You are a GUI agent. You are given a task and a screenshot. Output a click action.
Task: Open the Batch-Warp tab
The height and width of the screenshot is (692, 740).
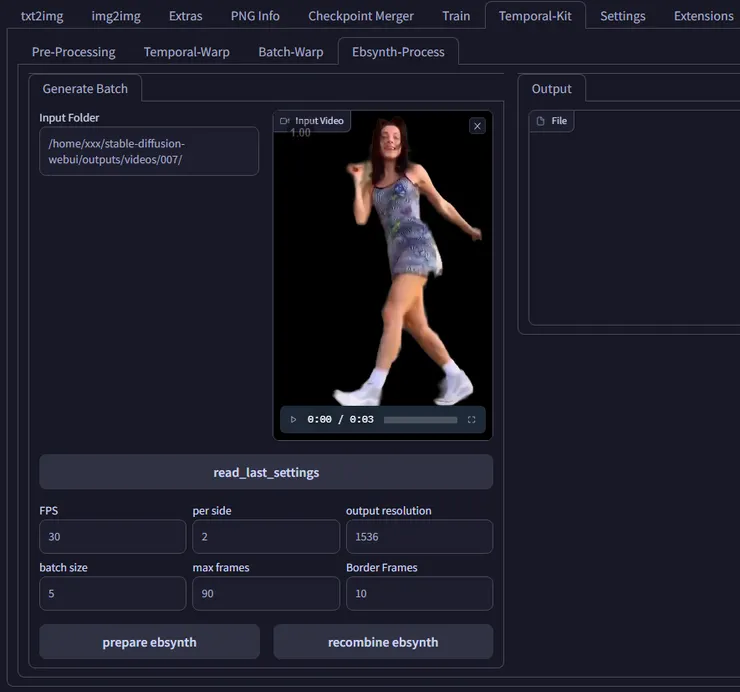[x=290, y=52]
